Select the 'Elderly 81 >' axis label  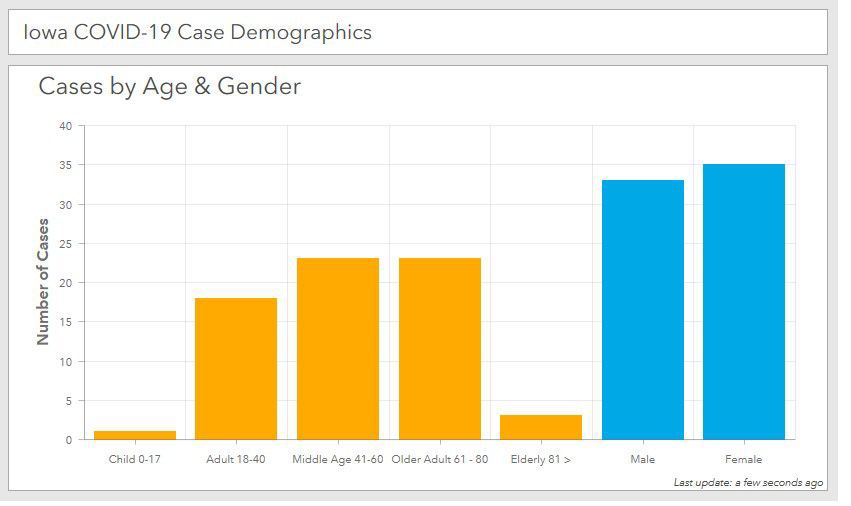(541, 460)
